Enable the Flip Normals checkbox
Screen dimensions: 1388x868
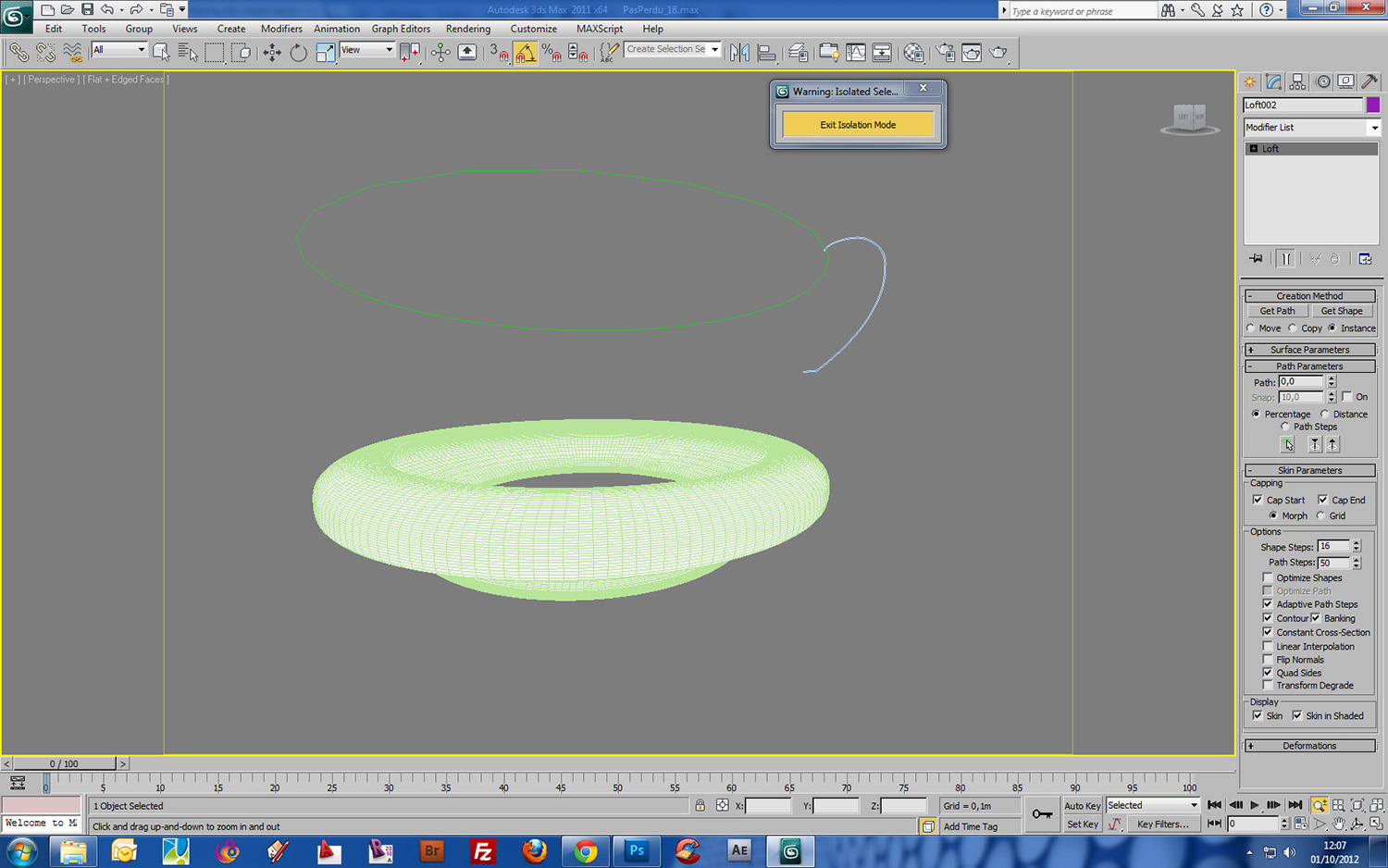click(x=1268, y=660)
